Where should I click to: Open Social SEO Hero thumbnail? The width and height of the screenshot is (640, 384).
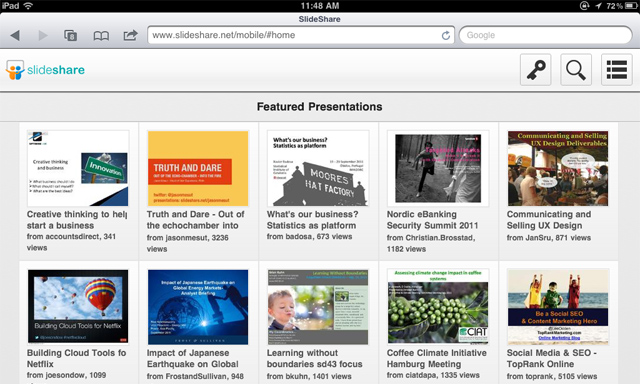coord(558,306)
